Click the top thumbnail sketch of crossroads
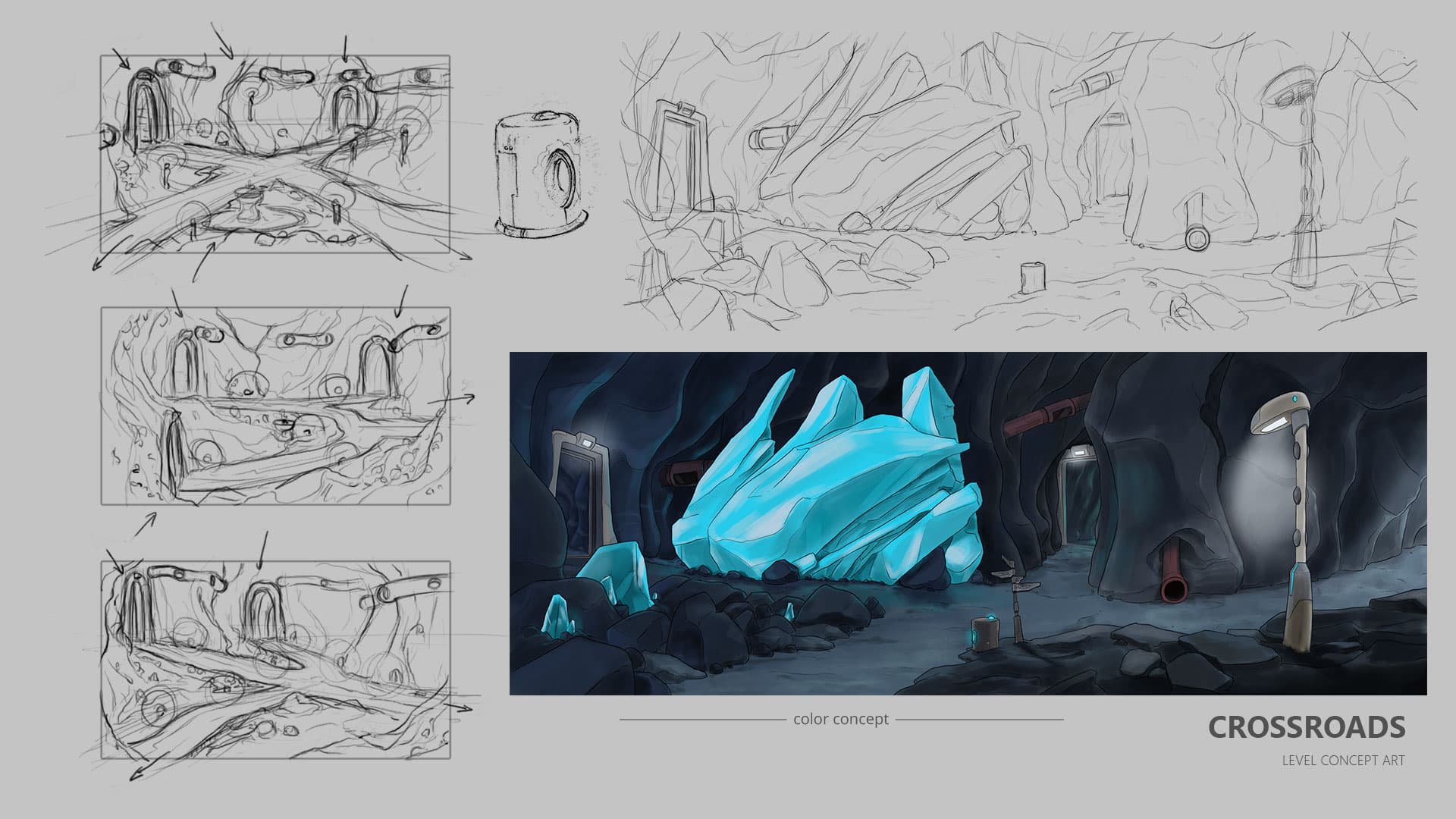 [x=275, y=154]
